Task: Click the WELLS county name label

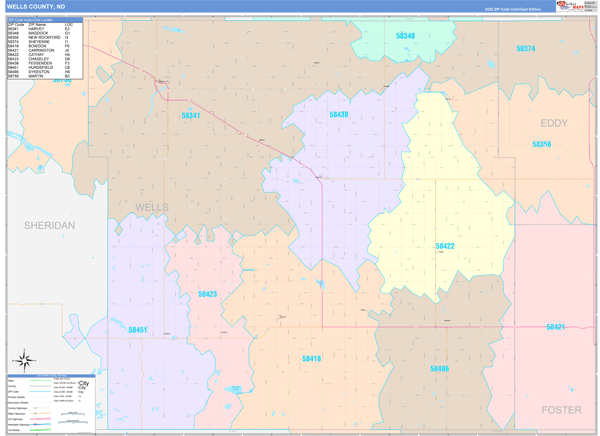Action: click(151, 207)
